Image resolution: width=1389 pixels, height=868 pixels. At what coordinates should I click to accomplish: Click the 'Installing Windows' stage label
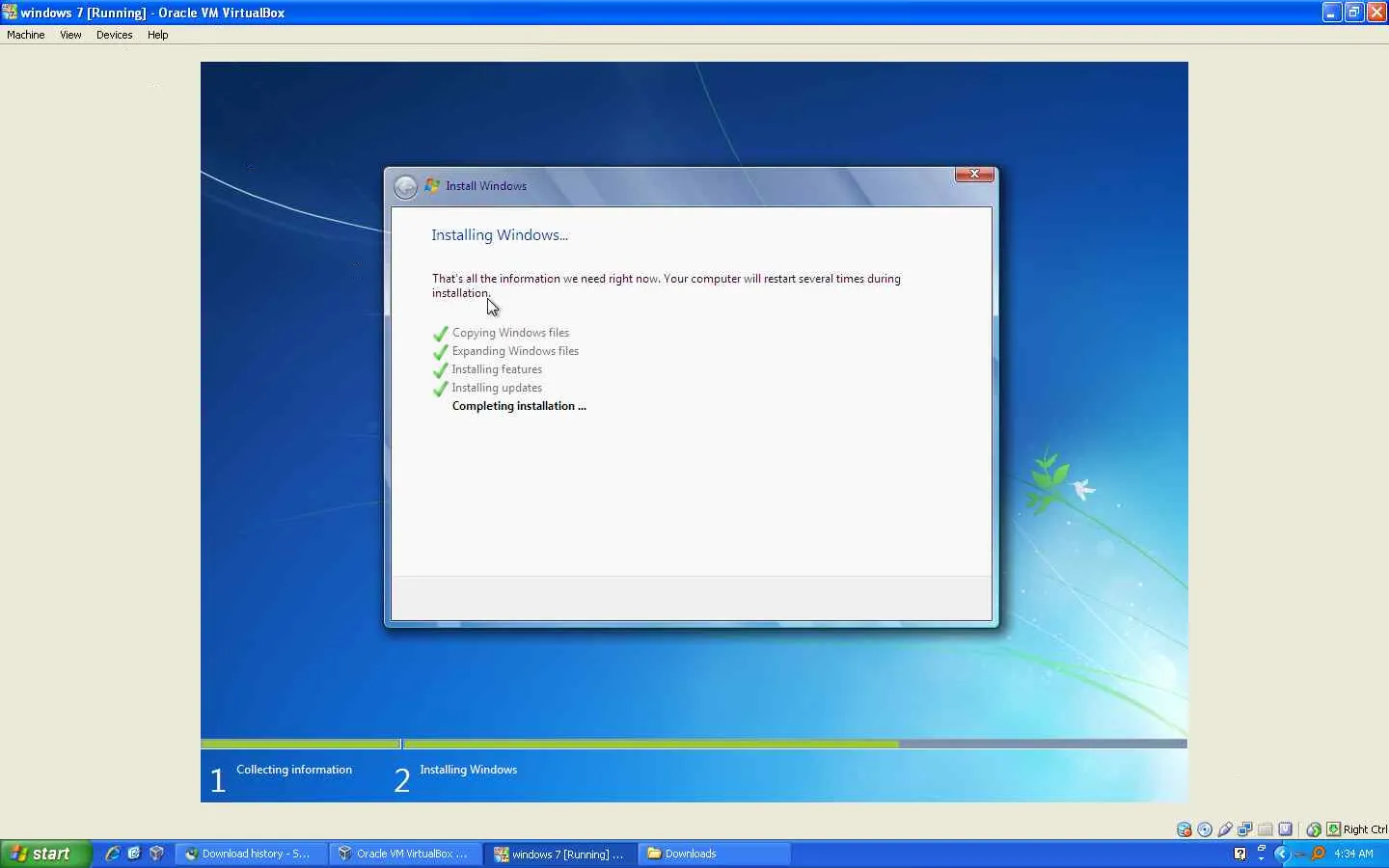(468, 770)
